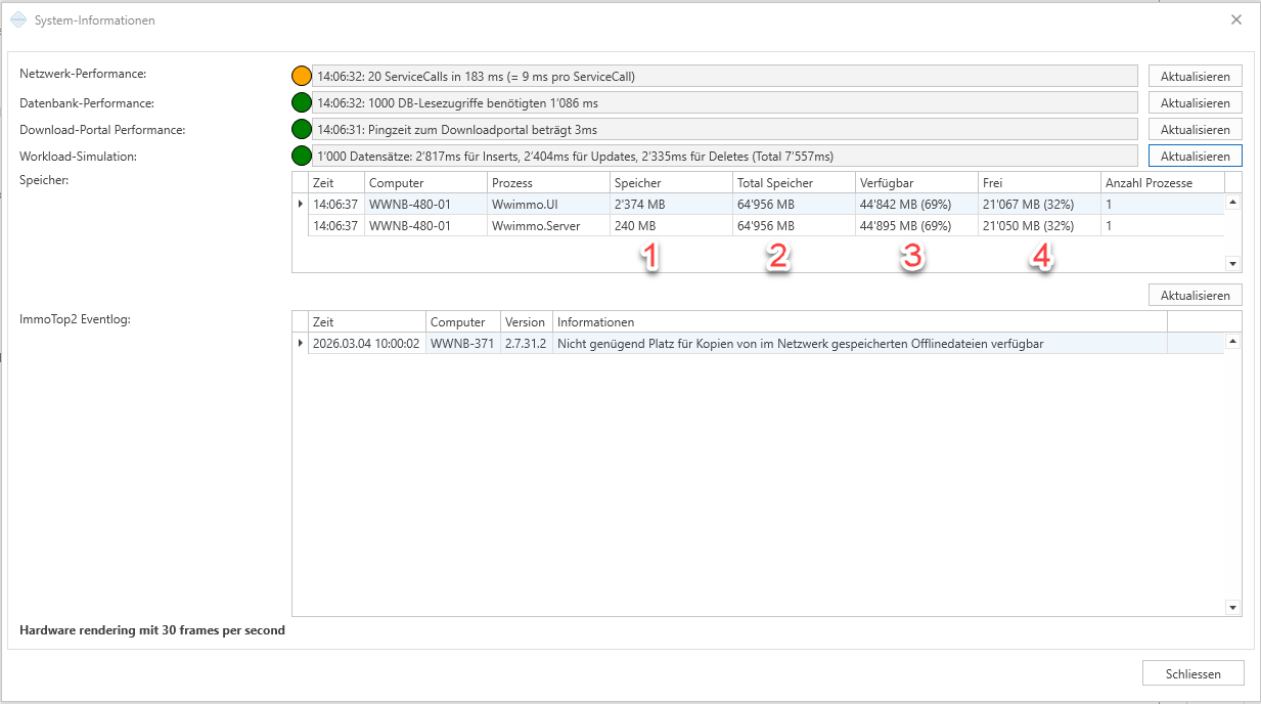Viewport: 1261px width, 704px height.
Task: Run Workload-Simulation again with Aktualisieren
Action: tap(1195, 156)
